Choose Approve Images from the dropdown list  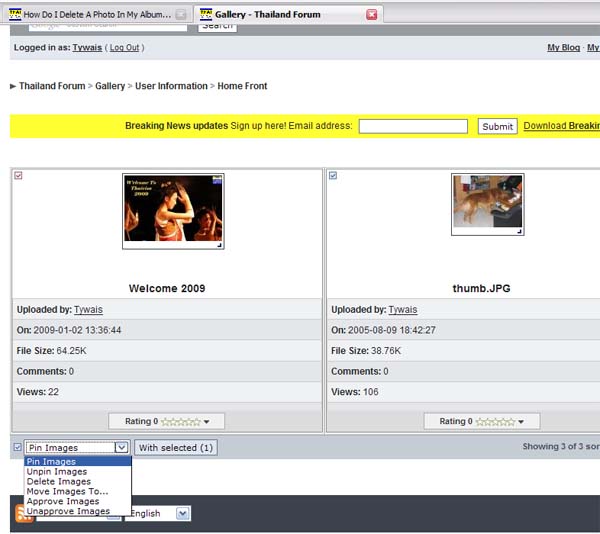[78, 501]
